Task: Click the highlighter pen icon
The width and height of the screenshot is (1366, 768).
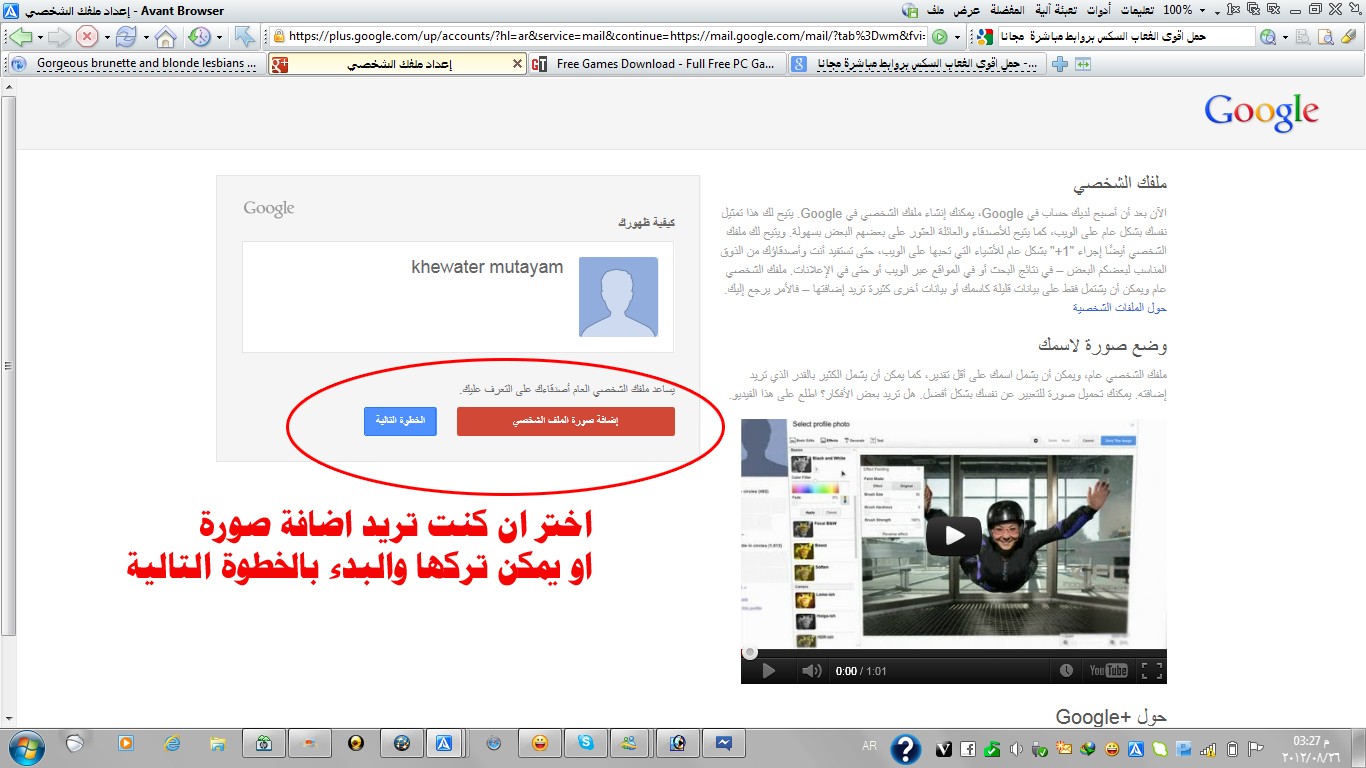Action: click(1348, 37)
